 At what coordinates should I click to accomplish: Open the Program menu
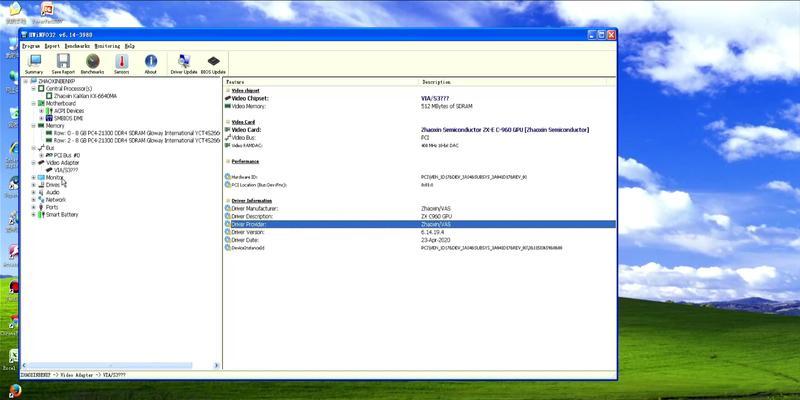tap(31, 46)
